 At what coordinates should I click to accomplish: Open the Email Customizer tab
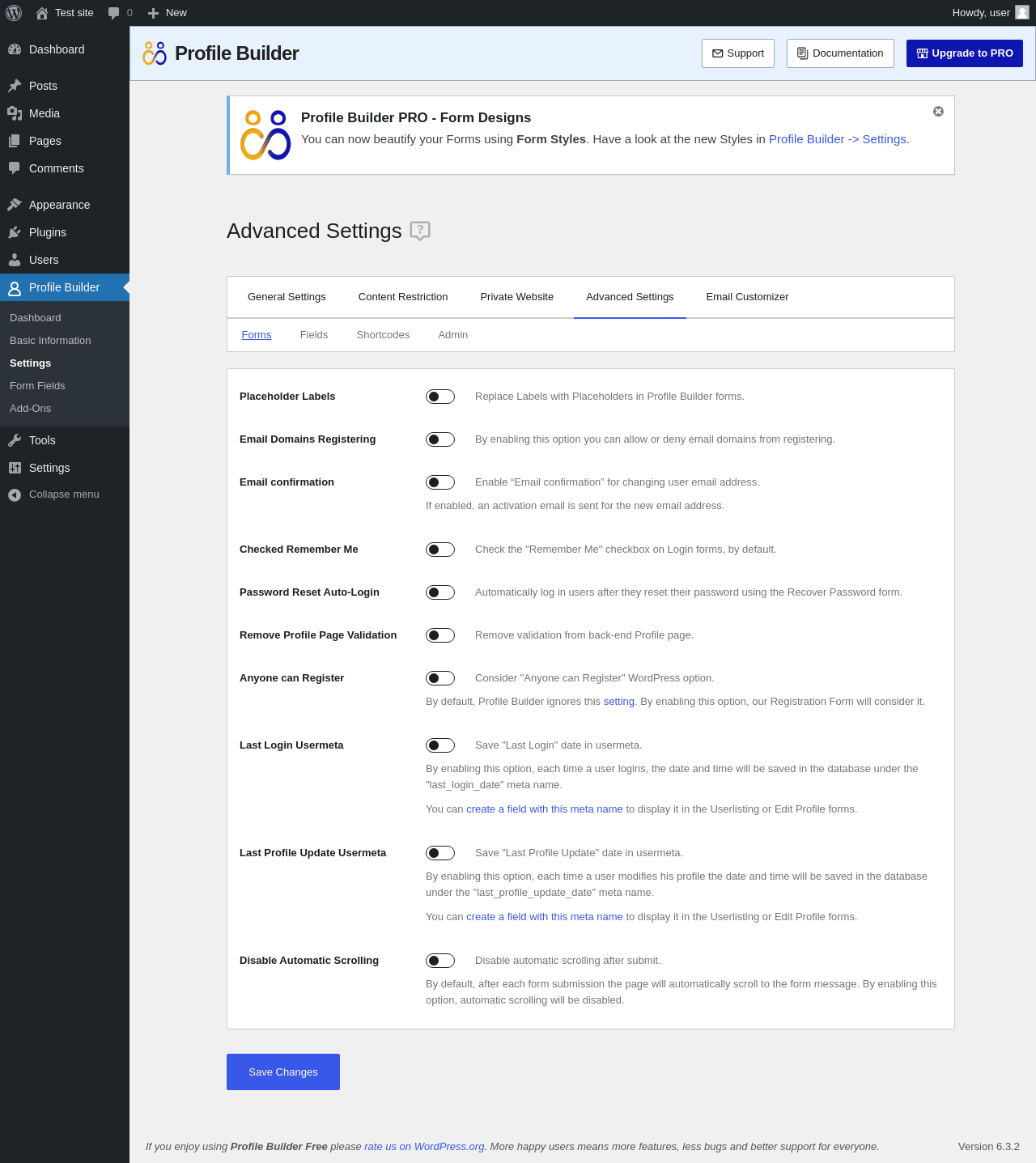[747, 297]
